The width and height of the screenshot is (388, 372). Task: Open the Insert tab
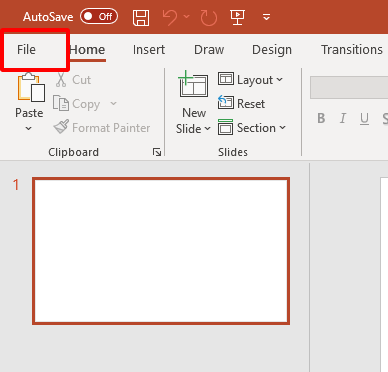(x=149, y=50)
